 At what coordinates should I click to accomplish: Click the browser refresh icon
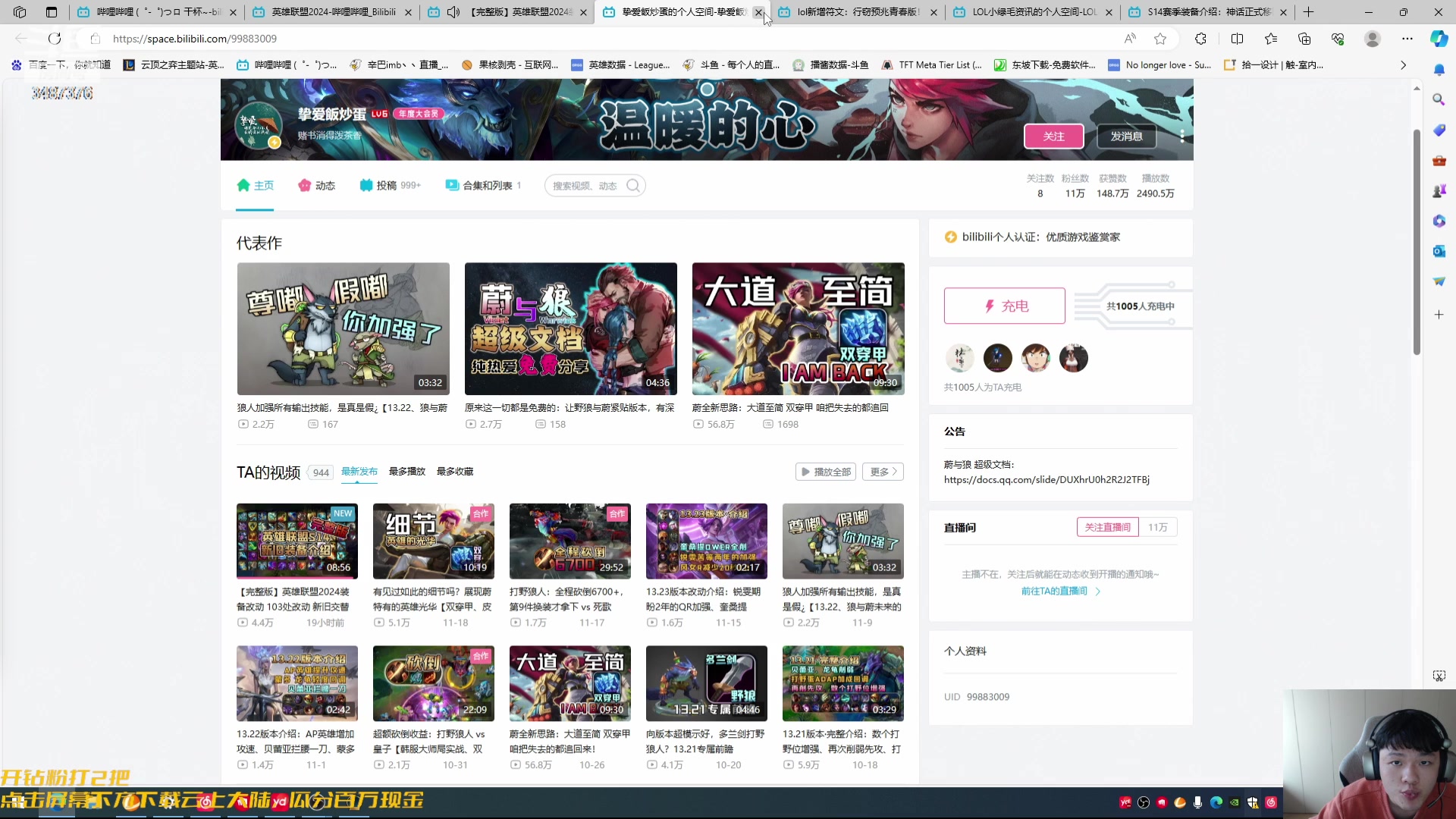point(54,38)
